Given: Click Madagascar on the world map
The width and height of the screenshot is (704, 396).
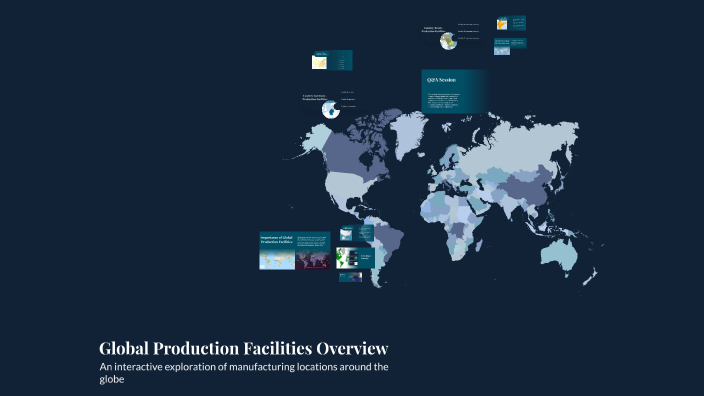Looking at the screenshot, I should (x=479, y=245).
